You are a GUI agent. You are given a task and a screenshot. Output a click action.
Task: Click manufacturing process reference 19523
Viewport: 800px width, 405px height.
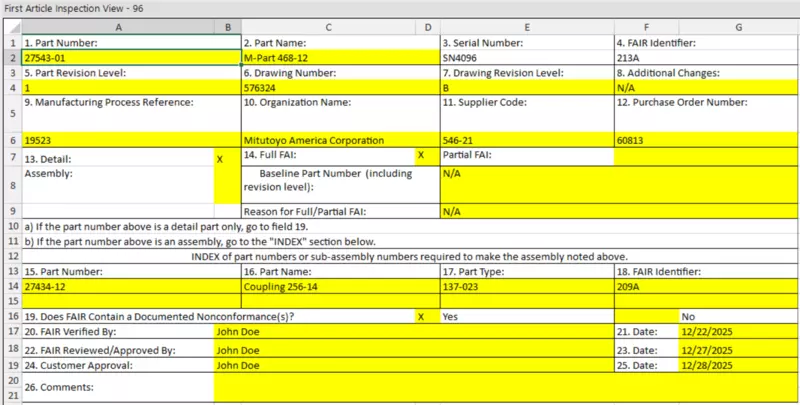tap(131, 140)
